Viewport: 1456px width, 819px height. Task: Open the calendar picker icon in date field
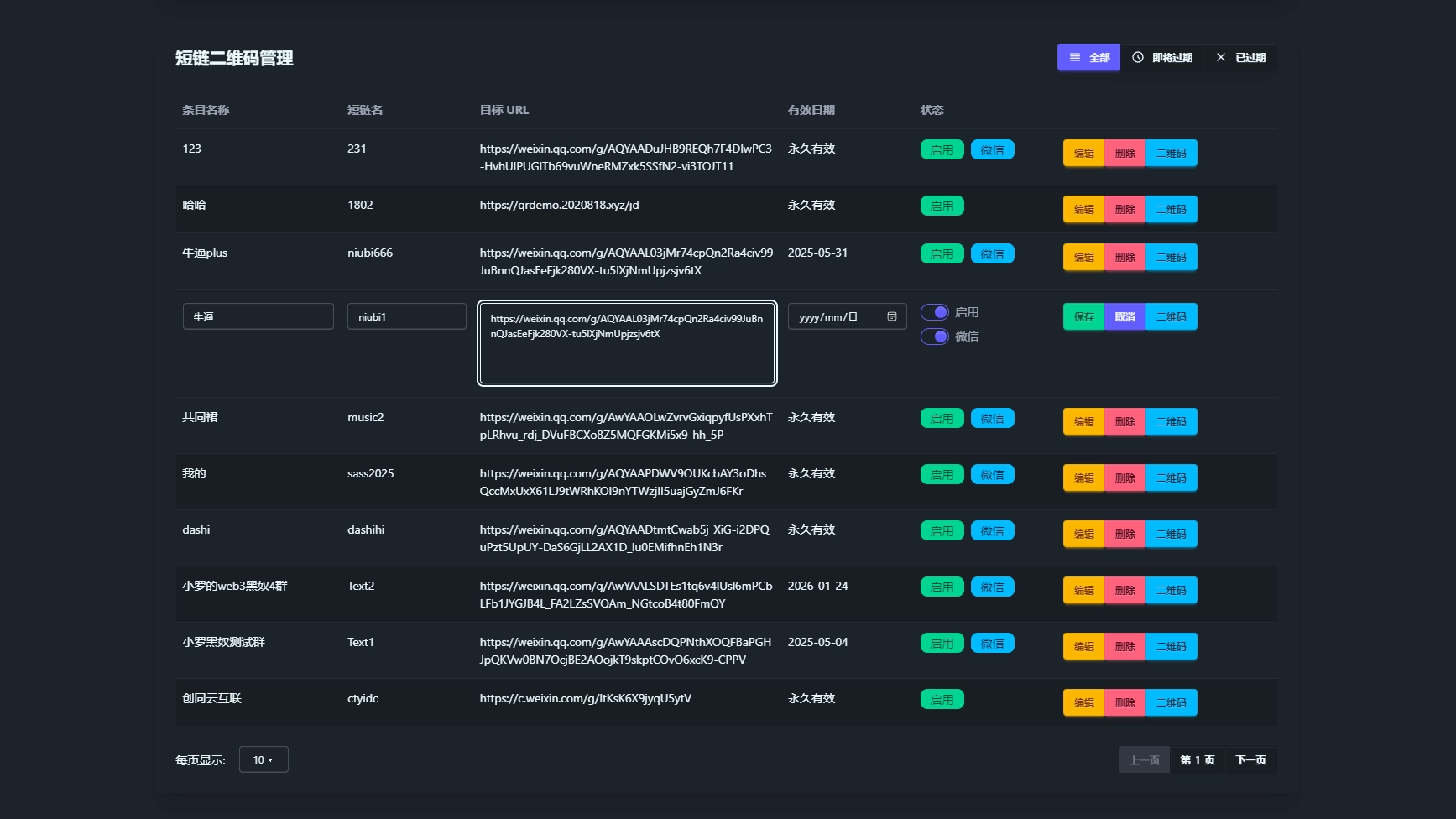892,317
